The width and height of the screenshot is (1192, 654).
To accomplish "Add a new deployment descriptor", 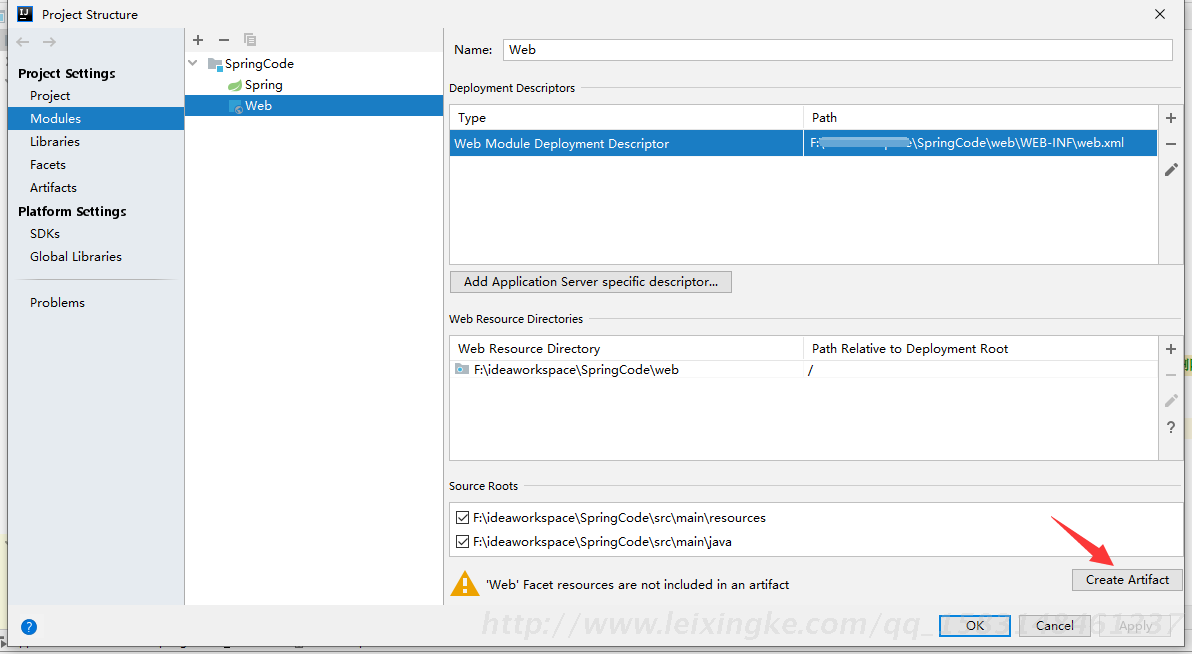I will pyautogui.click(x=1171, y=118).
